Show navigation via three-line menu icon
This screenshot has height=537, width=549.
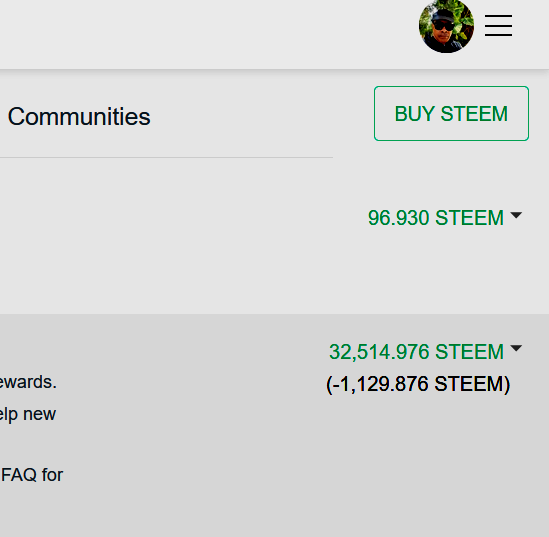pos(498,26)
